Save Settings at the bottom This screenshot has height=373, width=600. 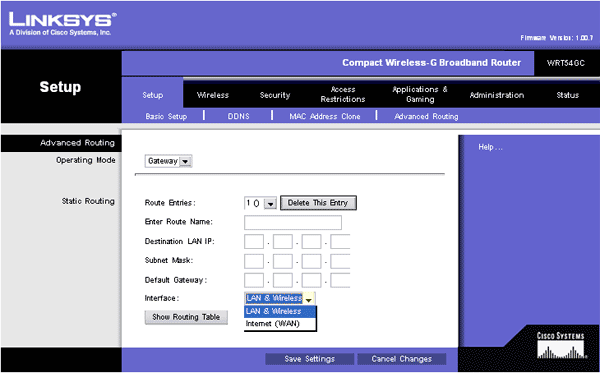(x=309, y=359)
